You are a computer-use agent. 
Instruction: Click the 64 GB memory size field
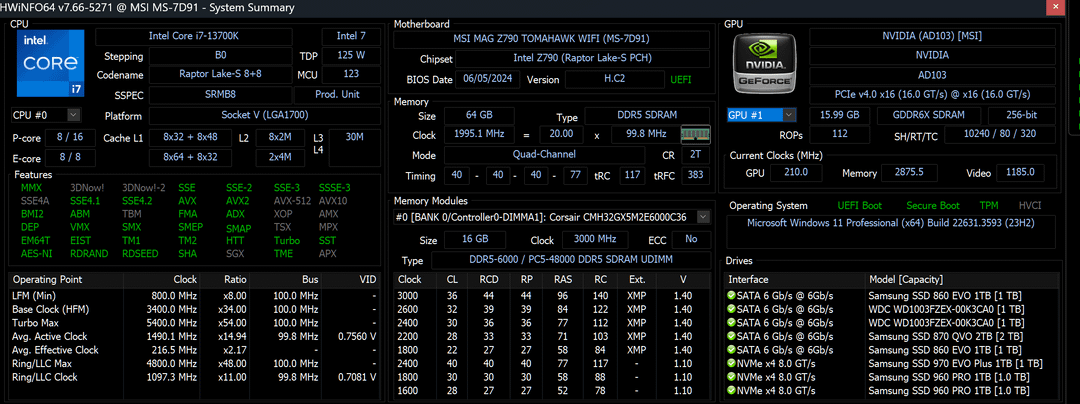[479, 115]
